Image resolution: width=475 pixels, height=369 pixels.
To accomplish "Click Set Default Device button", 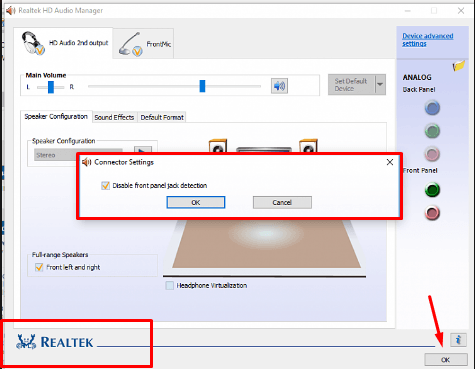I will click(351, 85).
